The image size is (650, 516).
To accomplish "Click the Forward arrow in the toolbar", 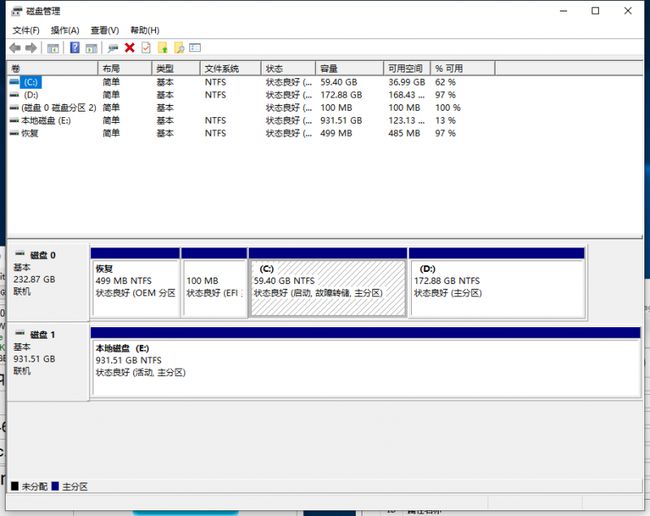I will (x=31, y=48).
